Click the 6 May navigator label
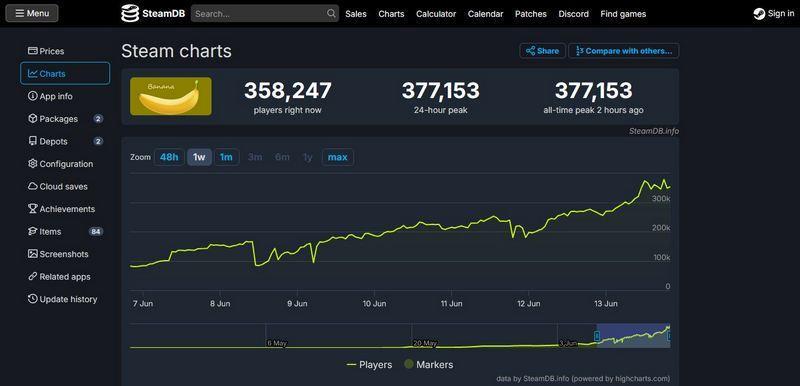800x386 pixels. 277,343
